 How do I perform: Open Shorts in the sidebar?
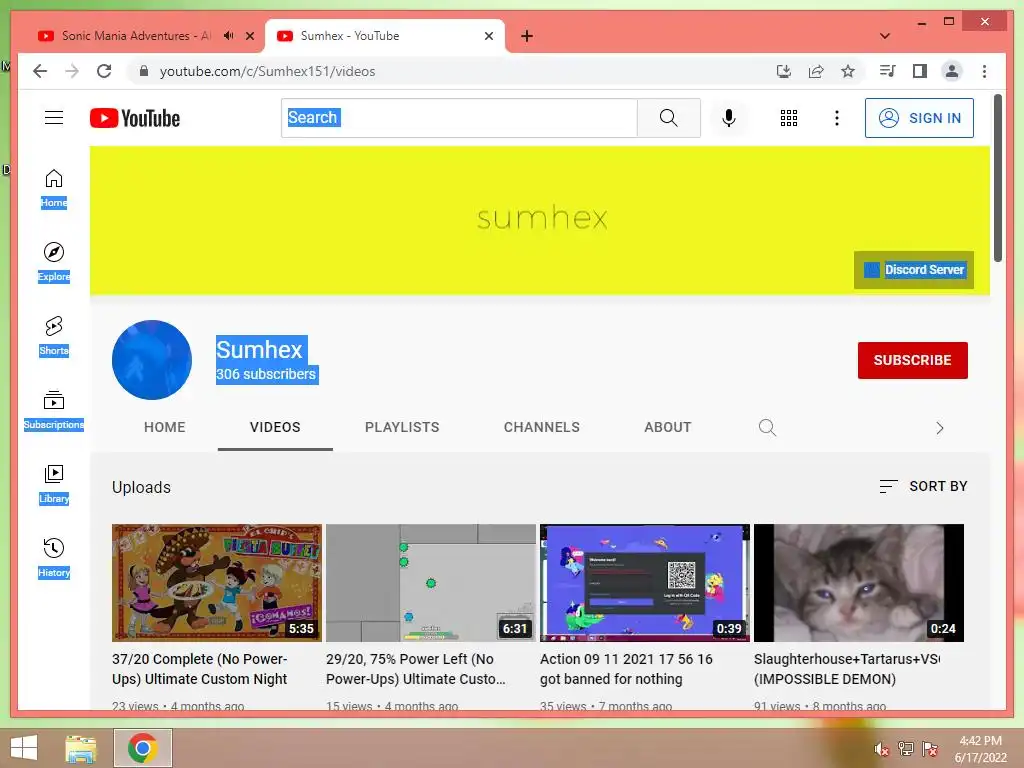(x=54, y=336)
